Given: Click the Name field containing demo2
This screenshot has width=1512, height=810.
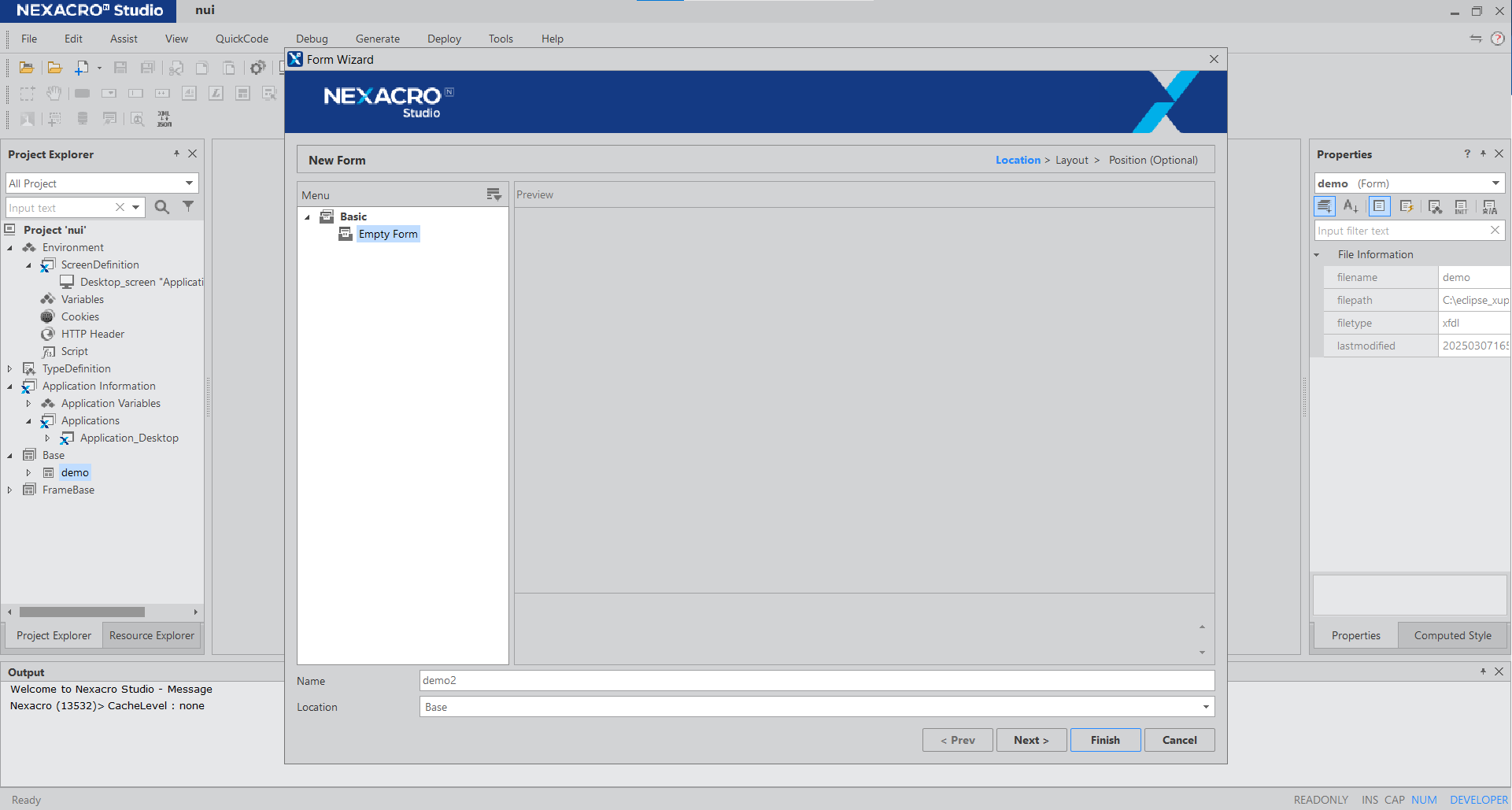Looking at the screenshot, I should click(x=816, y=680).
